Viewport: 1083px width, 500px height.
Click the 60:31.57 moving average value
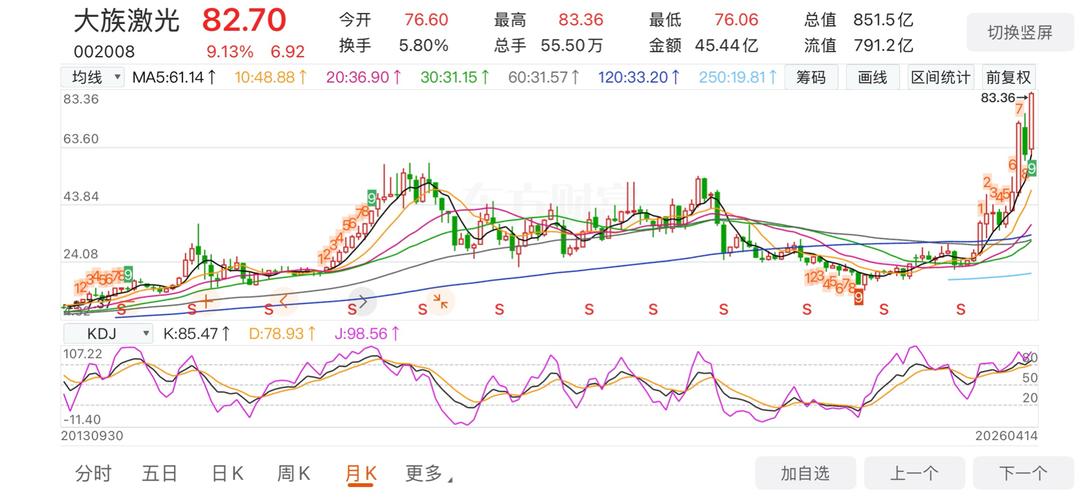[x=544, y=77]
